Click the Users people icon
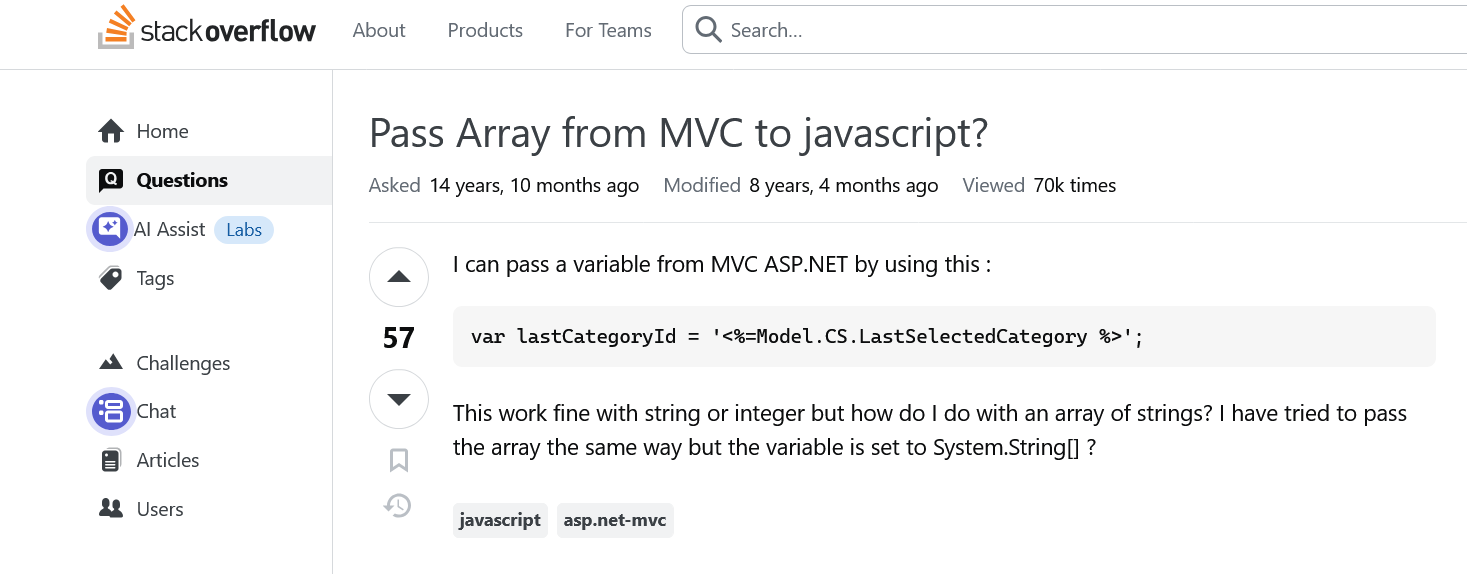Image resolution: width=1467 pixels, height=574 pixels. 111,509
